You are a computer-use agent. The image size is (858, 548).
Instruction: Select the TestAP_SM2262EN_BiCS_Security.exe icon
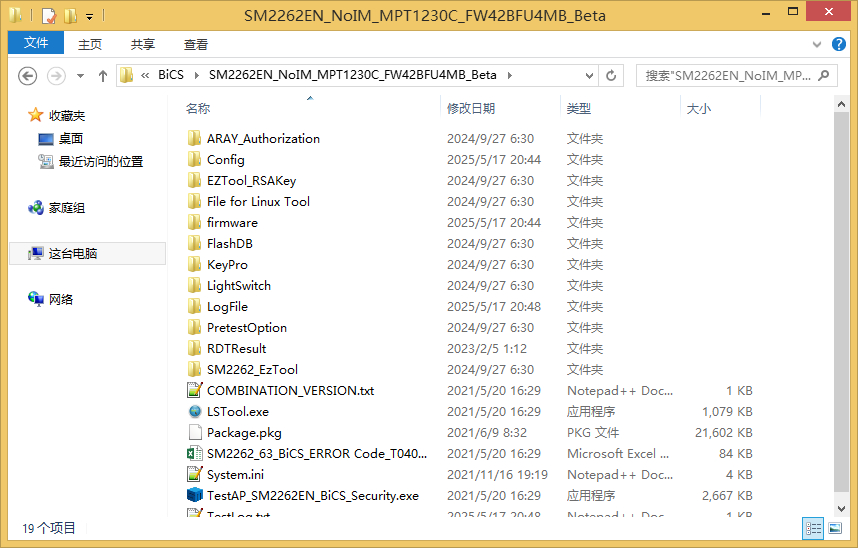tap(195, 496)
